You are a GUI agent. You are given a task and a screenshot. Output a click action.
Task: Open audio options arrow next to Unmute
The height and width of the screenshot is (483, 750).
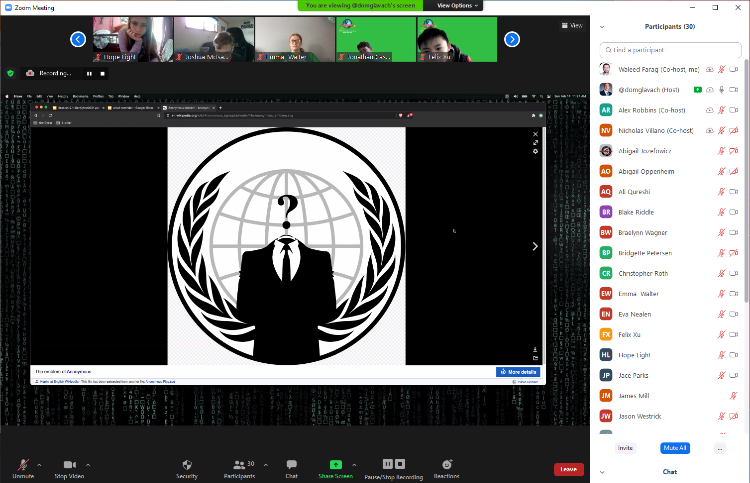pyautogui.click(x=39, y=465)
